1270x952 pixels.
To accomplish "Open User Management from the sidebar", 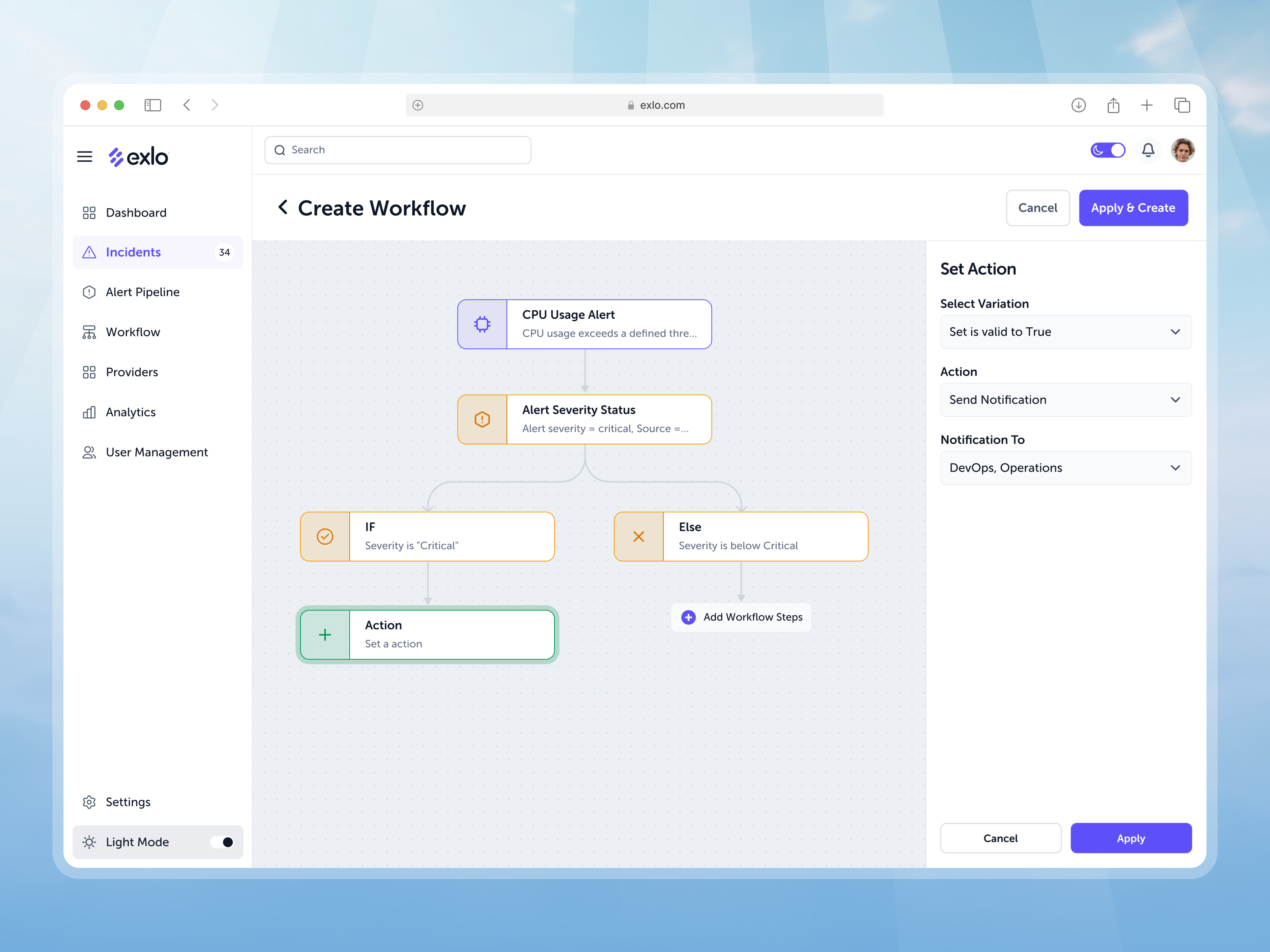I will (157, 452).
